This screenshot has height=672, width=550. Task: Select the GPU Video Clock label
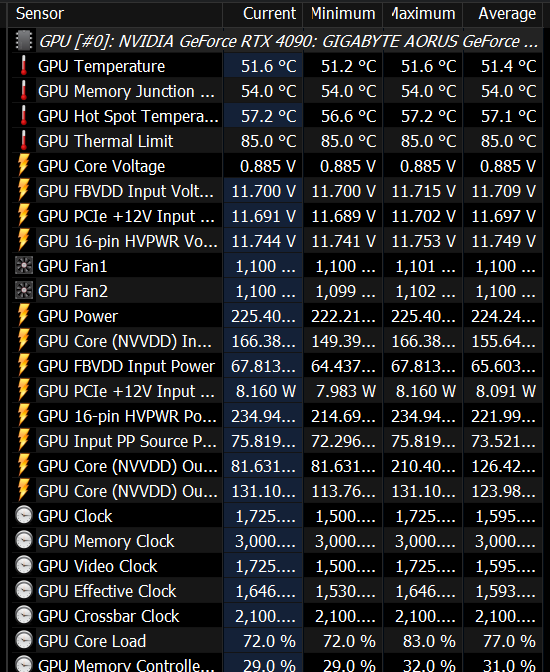pos(98,566)
